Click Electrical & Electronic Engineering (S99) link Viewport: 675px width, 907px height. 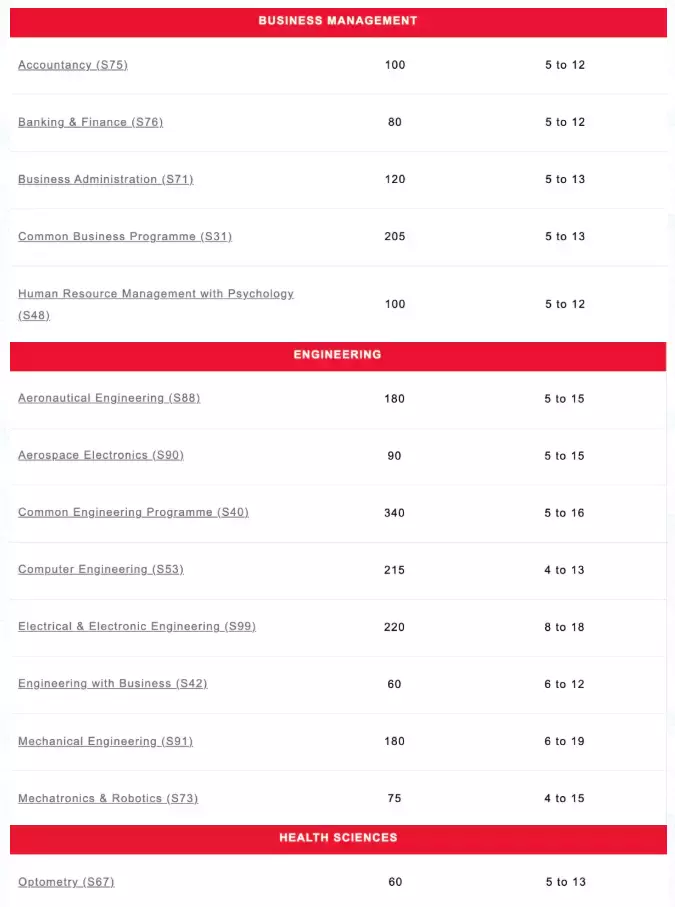[x=137, y=626]
